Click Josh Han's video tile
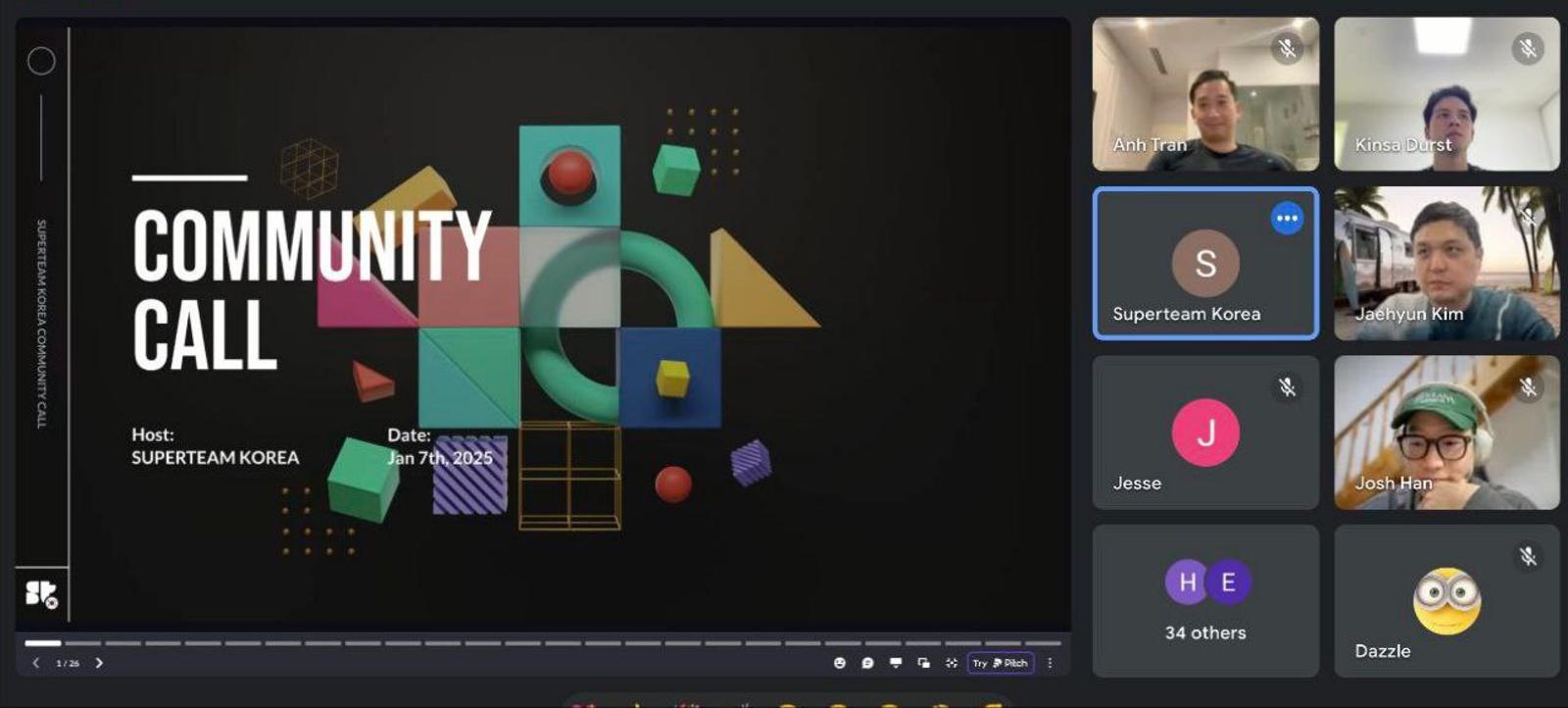 coord(1446,432)
